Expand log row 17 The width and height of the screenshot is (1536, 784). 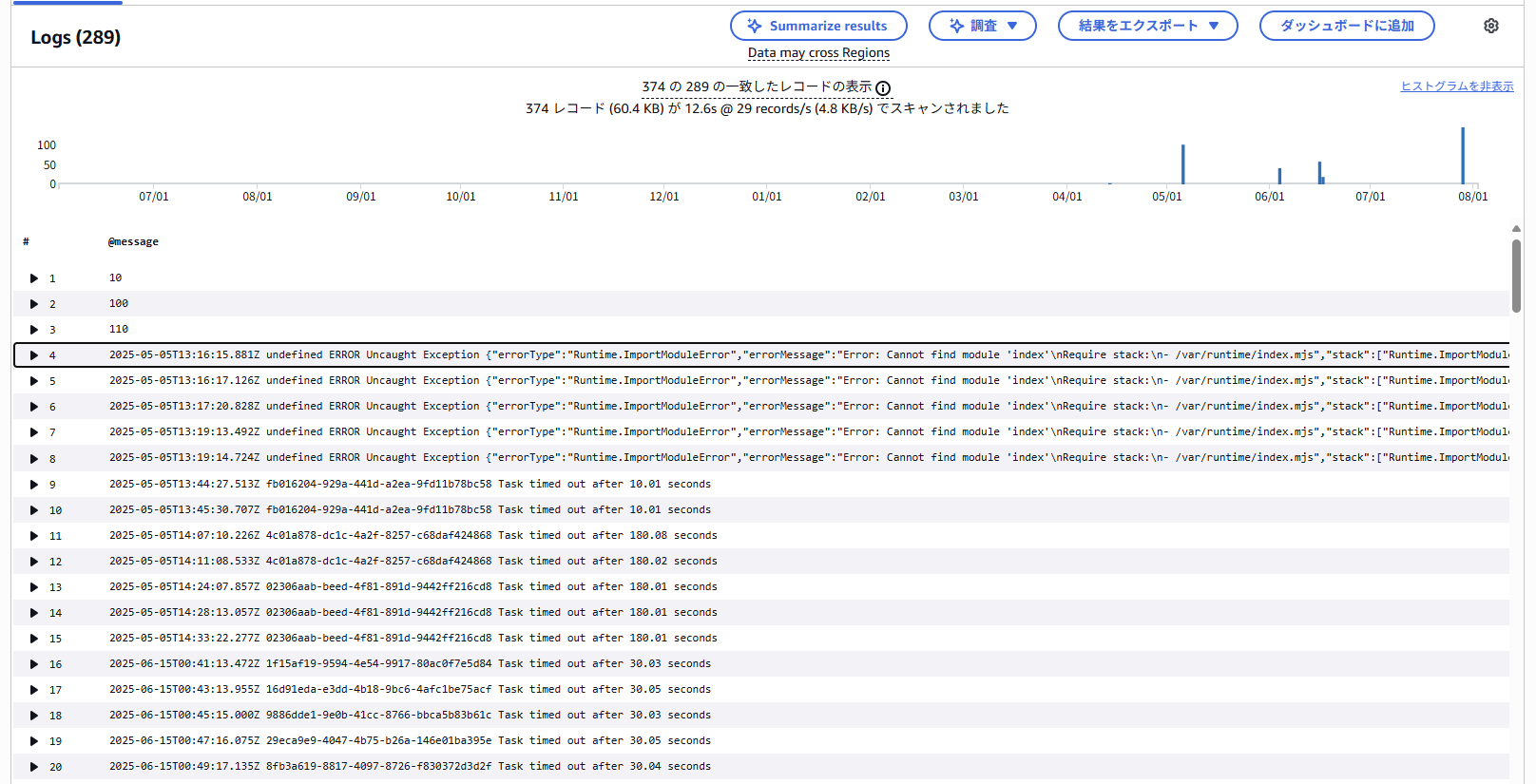(x=34, y=690)
